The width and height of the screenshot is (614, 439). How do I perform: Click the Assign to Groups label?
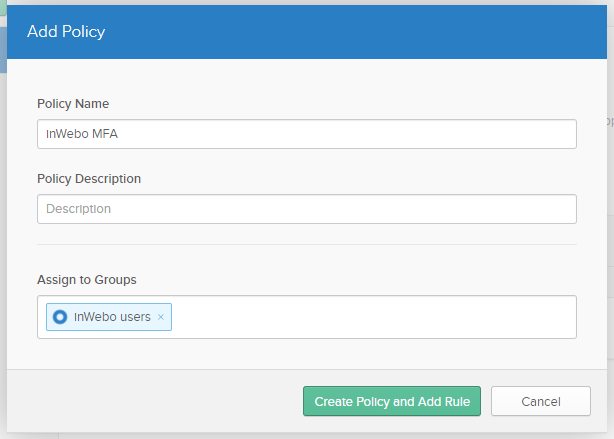point(87,280)
